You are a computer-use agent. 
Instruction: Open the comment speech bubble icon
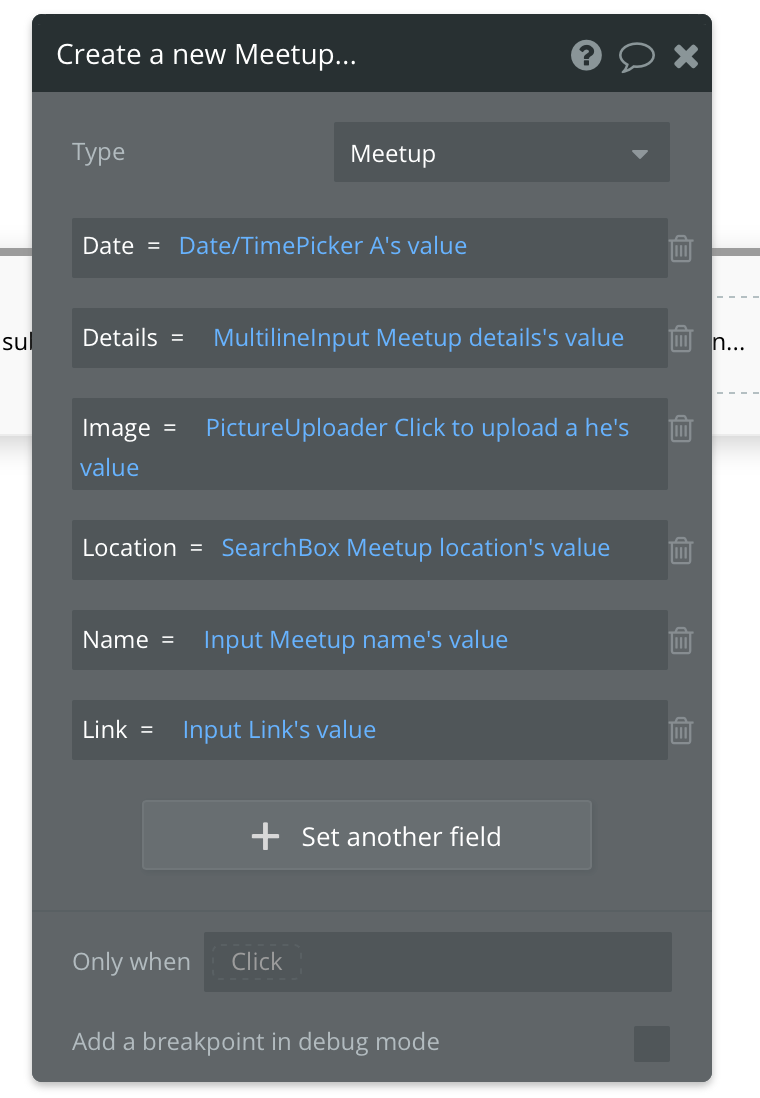636,56
